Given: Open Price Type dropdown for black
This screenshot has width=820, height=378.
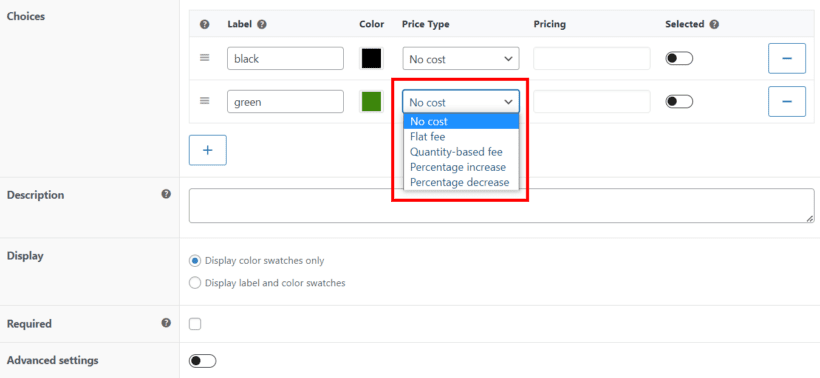Looking at the screenshot, I should (461, 59).
